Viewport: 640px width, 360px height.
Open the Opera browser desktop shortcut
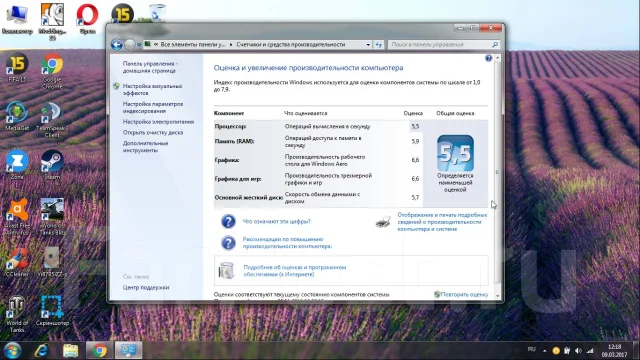[x=87, y=18]
